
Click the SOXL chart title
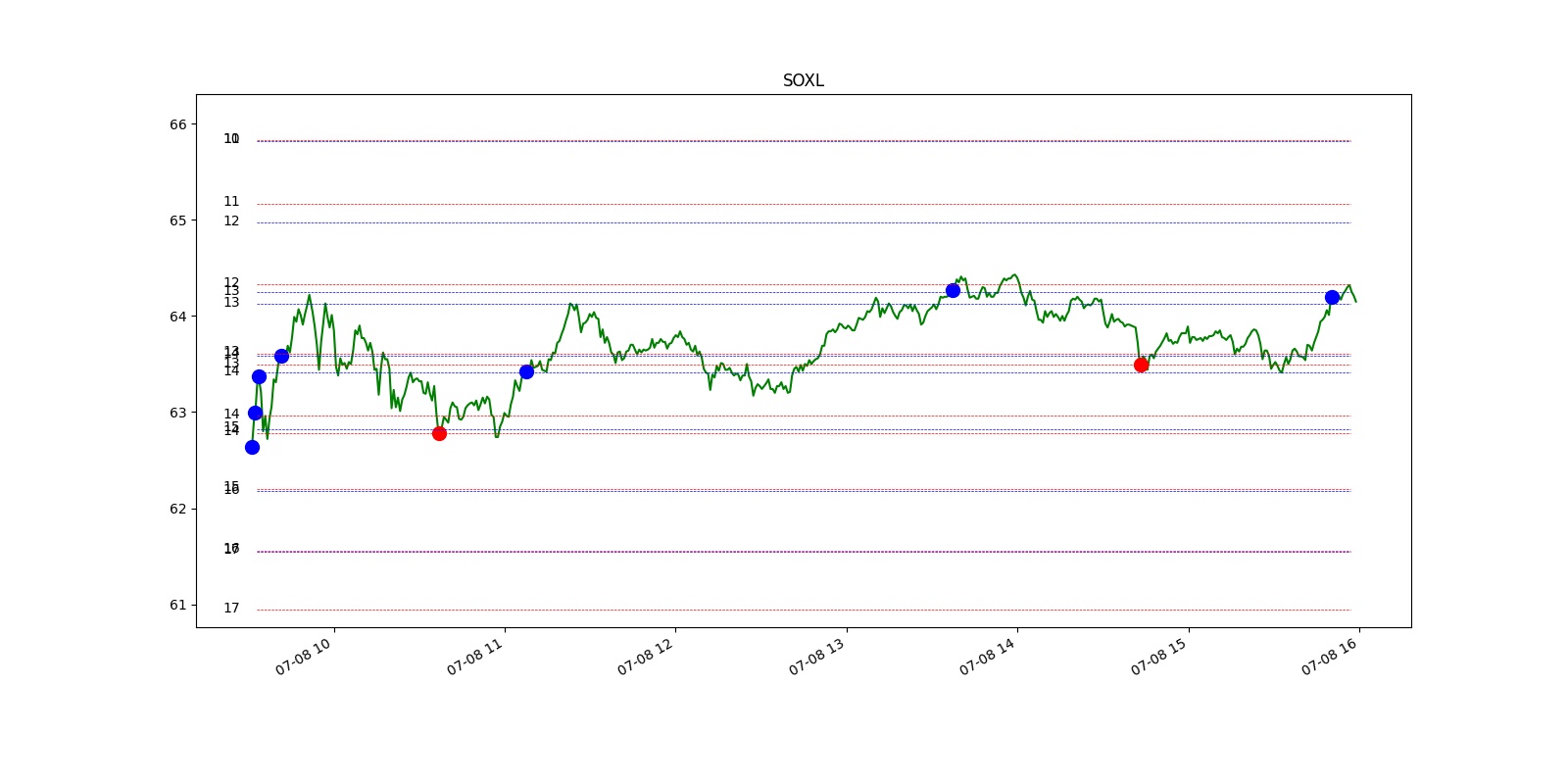tap(803, 80)
